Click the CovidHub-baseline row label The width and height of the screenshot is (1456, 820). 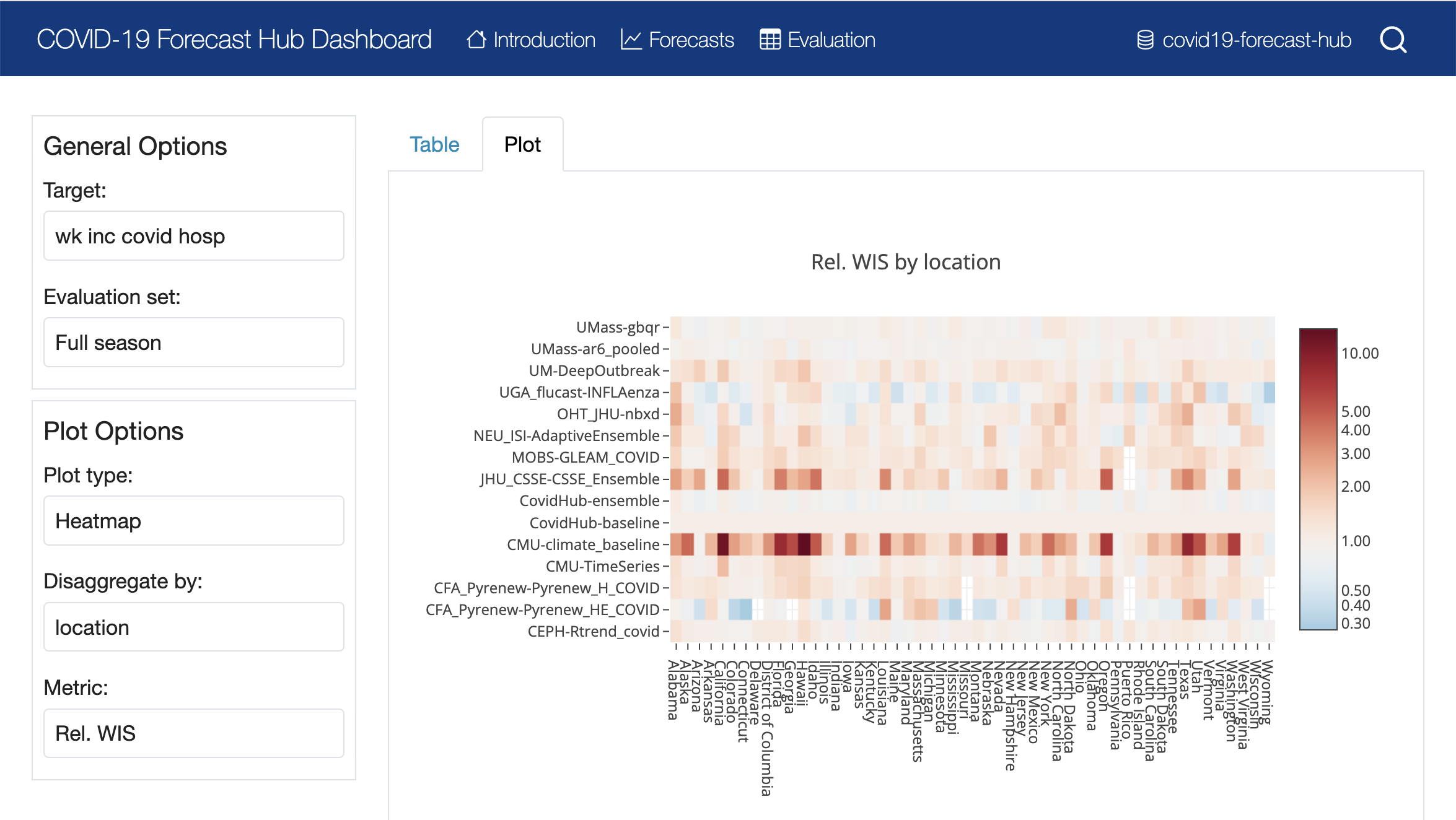(x=594, y=523)
